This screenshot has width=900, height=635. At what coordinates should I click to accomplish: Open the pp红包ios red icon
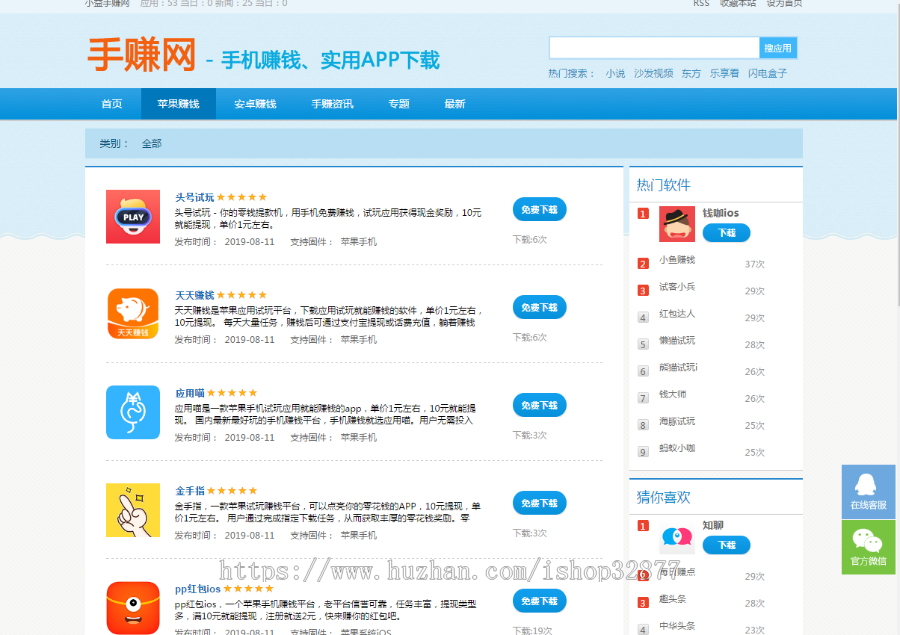click(133, 606)
